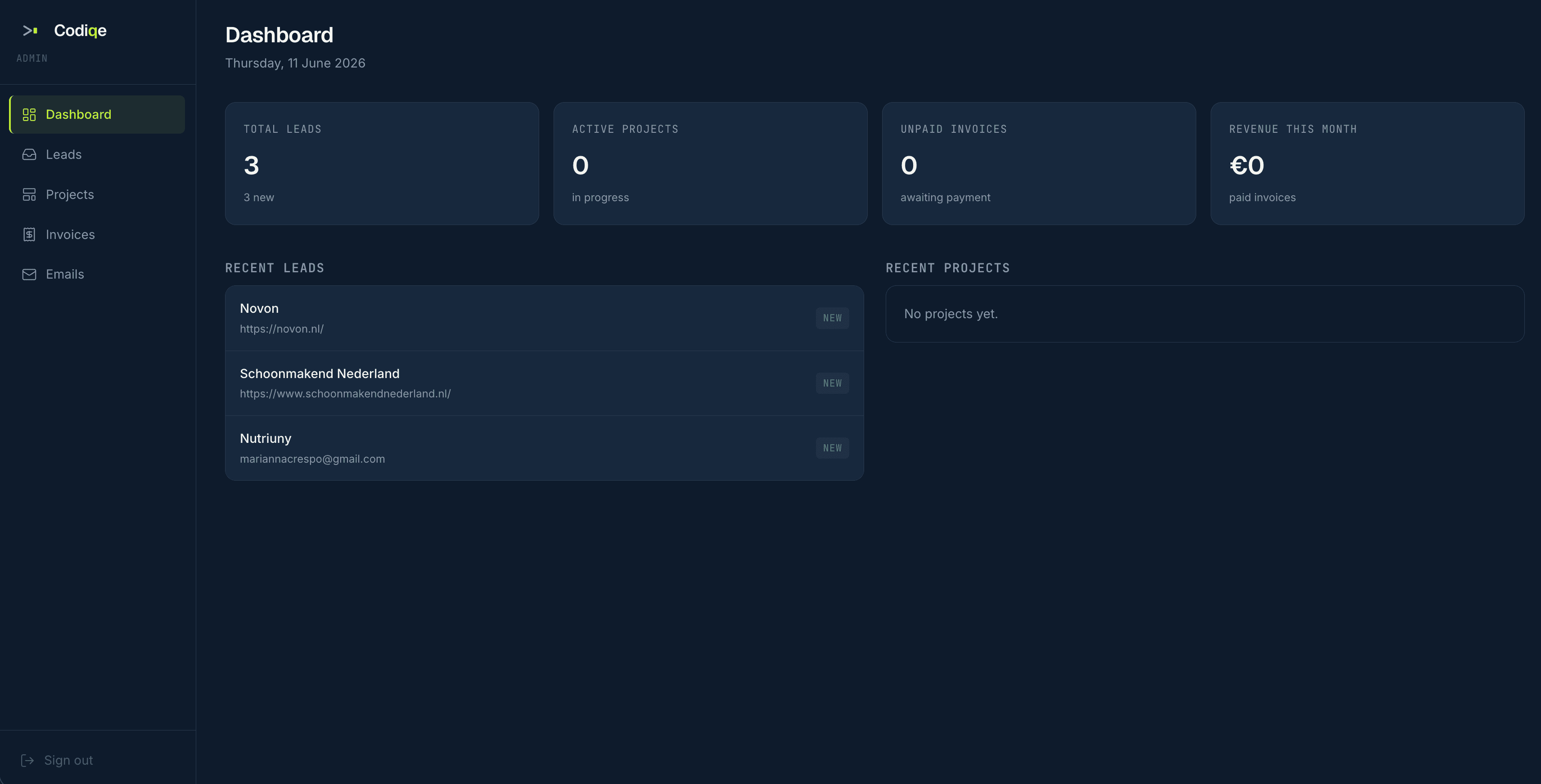Select the Revenue This Month card
This screenshot has width=1541, height=784.
click(x=1367, y=163)
